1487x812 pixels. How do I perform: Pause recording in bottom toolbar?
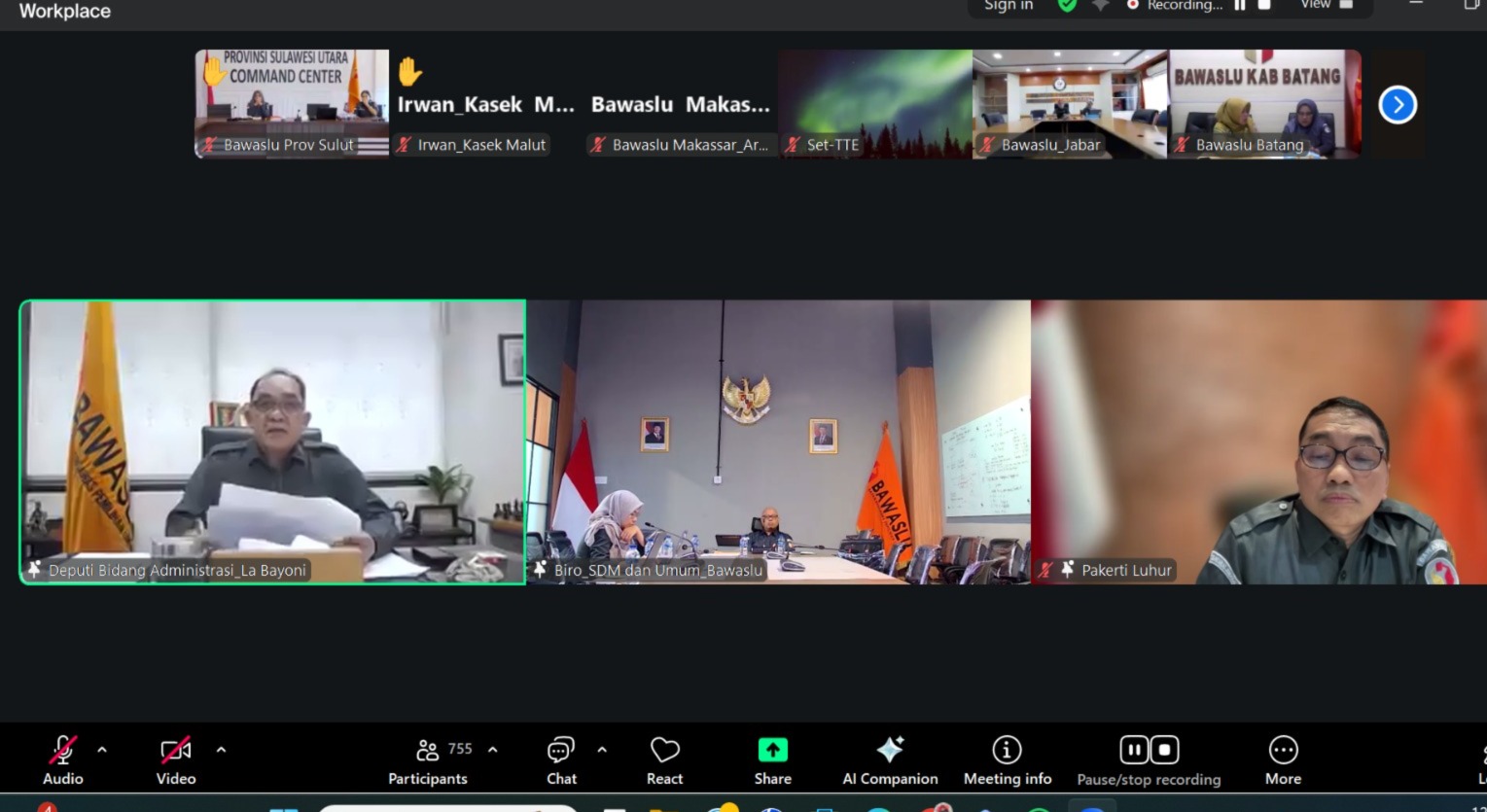[x=1134, y=750]
